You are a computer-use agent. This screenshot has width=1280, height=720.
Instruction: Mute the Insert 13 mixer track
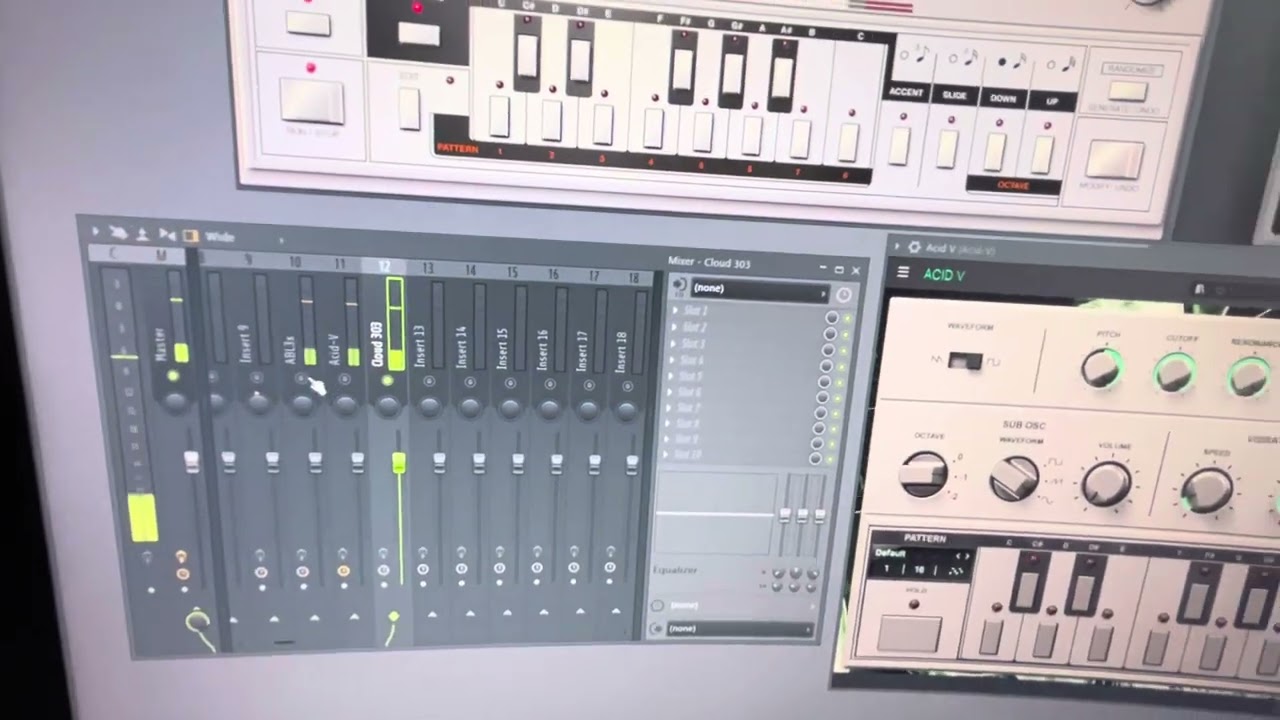[x=429, y=381]
